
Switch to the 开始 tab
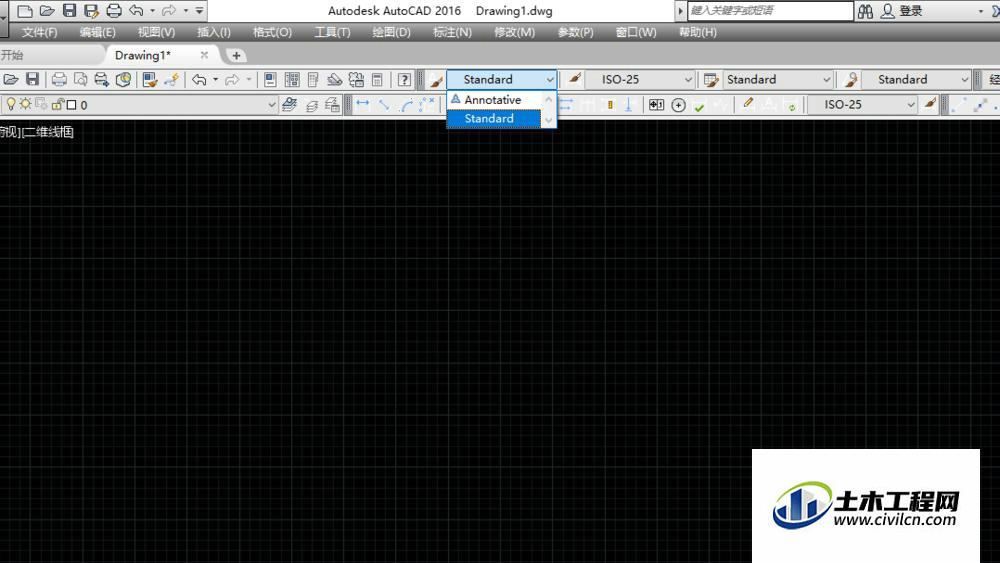pos(13,55)
